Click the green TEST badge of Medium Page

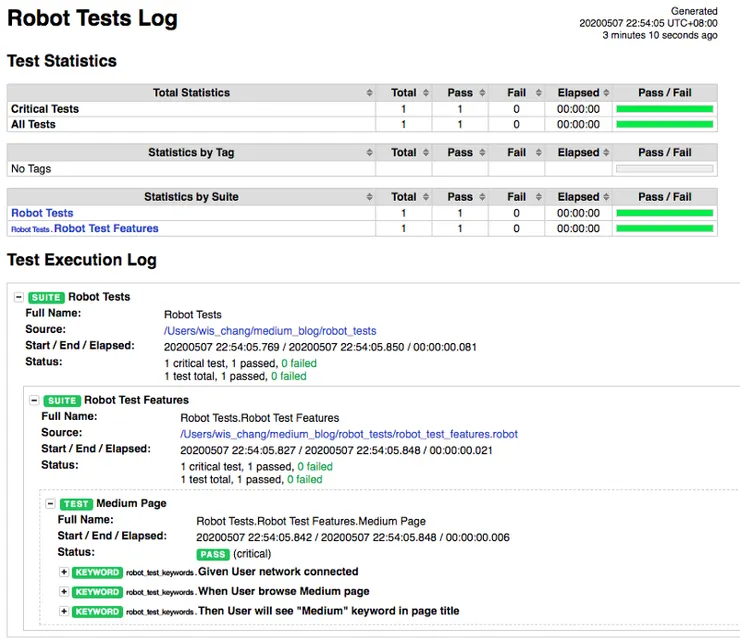click(76, 504)
